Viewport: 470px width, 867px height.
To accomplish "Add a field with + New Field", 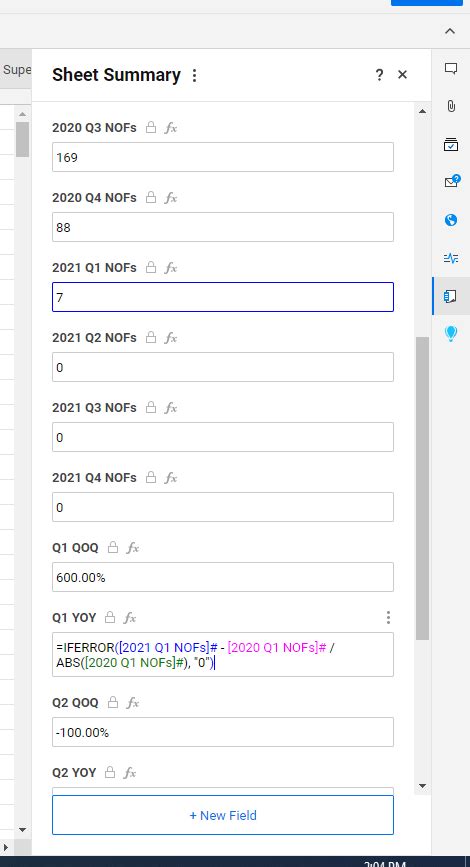I will click(223, 815).
